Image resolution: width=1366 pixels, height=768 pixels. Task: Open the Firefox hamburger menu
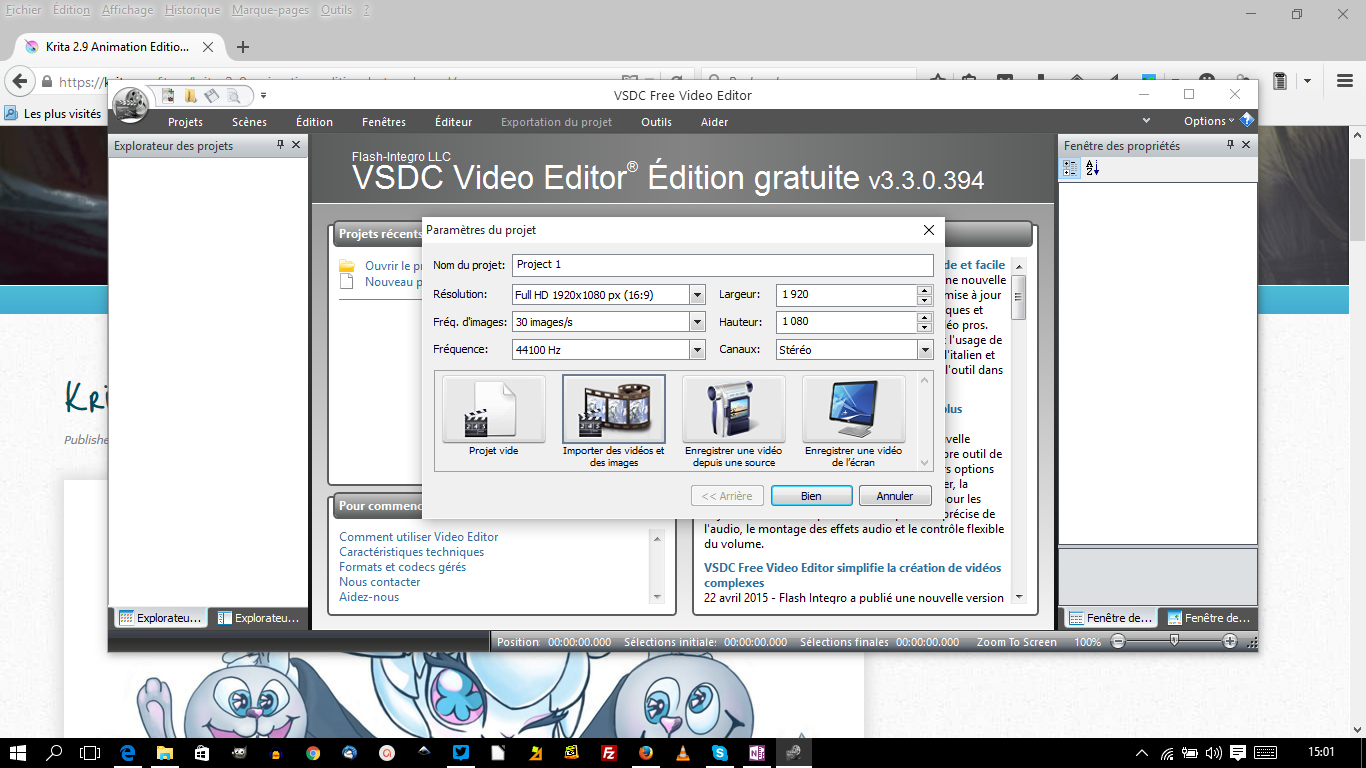point(1345,81)
